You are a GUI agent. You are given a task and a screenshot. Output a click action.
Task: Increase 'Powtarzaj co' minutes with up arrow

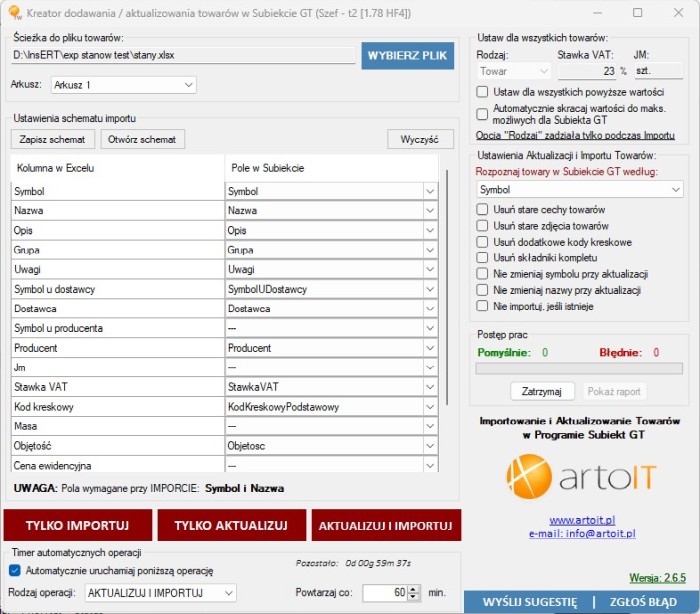pyautogui.click(x=415, y=589)
